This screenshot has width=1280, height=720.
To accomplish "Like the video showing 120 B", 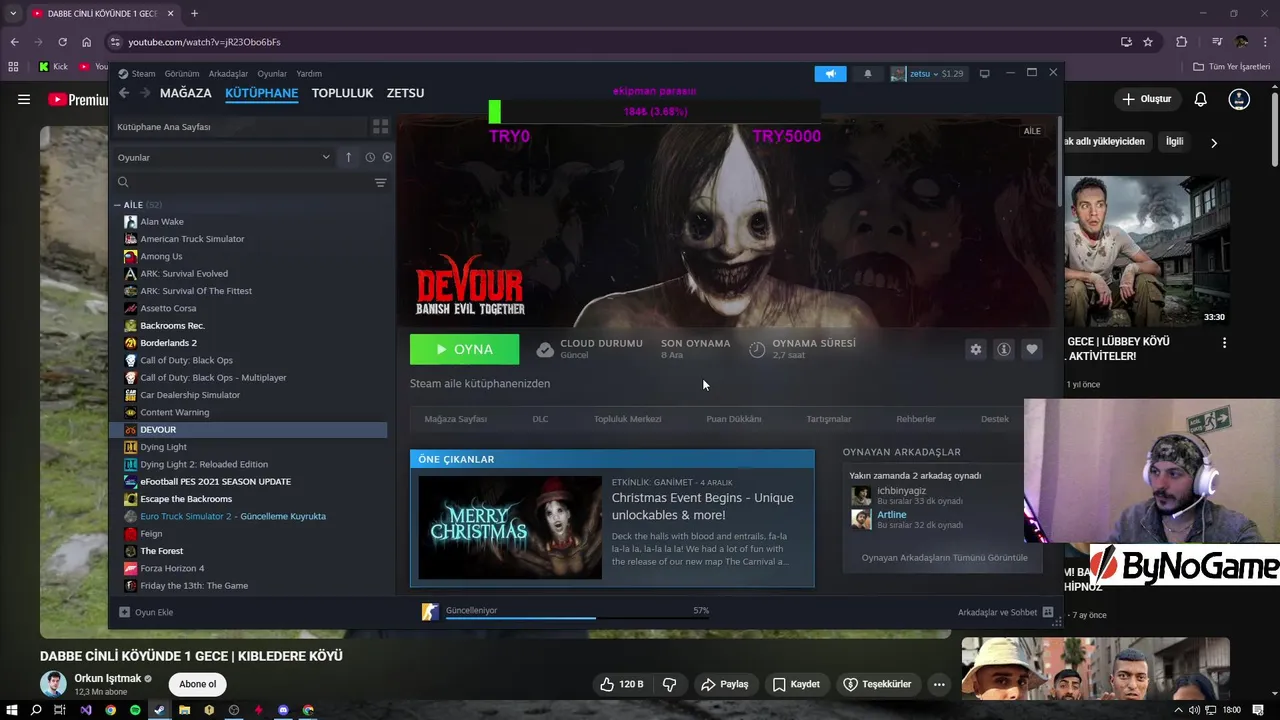I will (x=622, y=684).
